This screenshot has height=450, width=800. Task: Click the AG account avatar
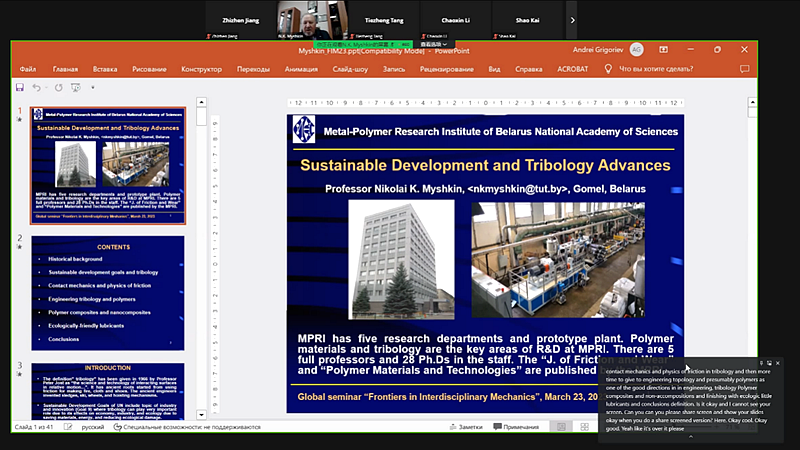pos(636,49)
